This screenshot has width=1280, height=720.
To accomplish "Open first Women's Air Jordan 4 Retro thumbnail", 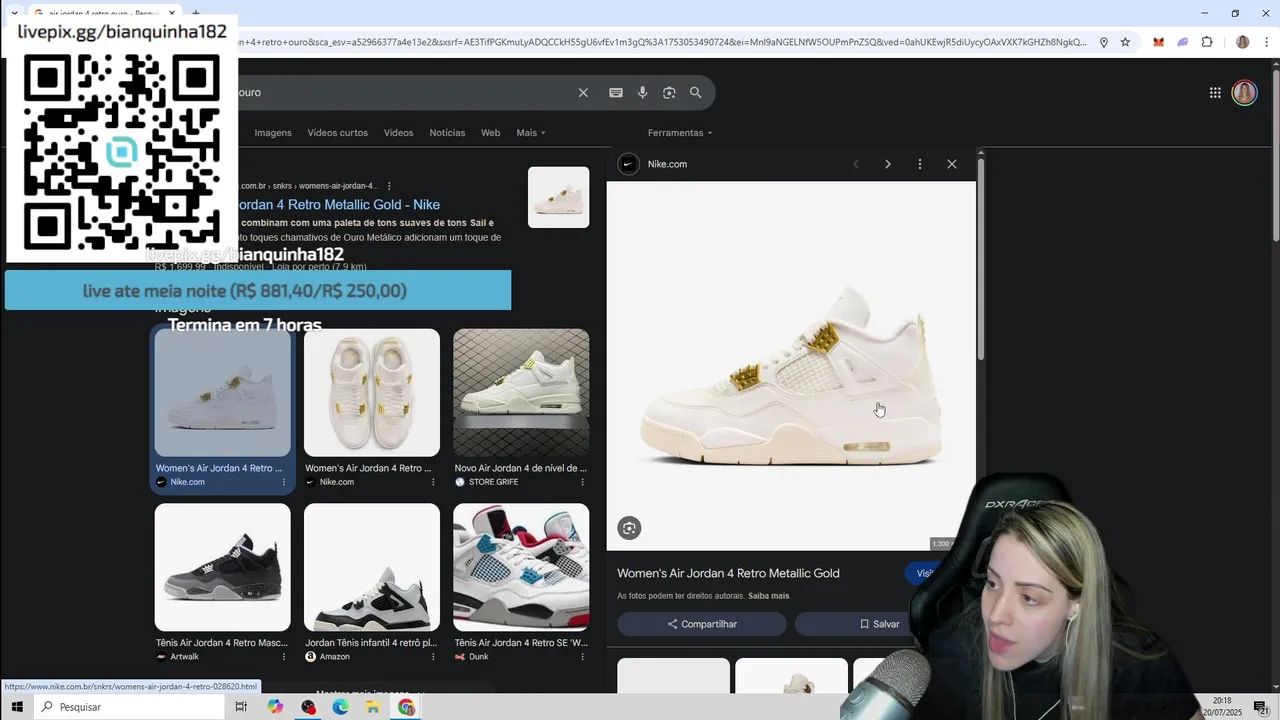I will click(x=222, y=393).
